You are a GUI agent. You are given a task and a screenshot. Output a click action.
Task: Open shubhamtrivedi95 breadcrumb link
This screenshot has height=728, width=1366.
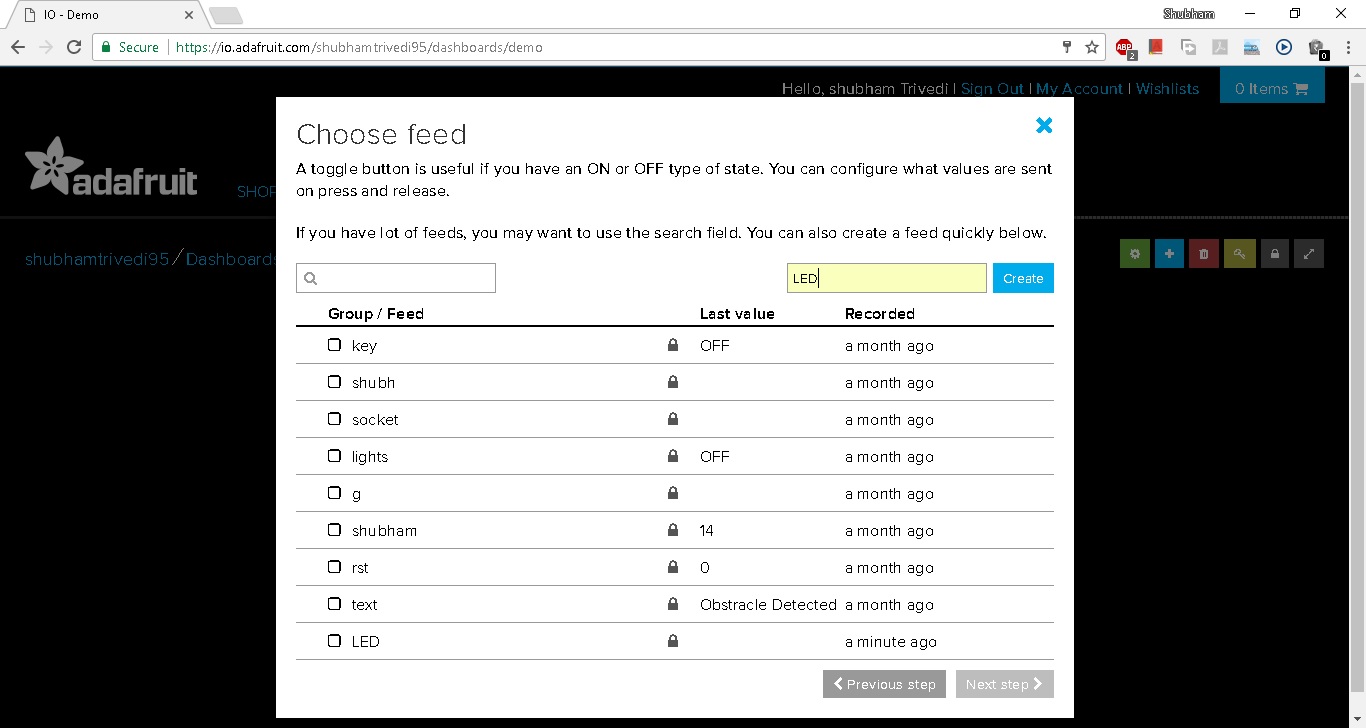click(x=97, y=259)
